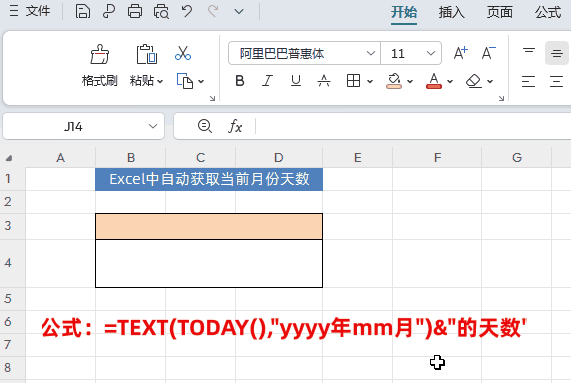This screenshot has height=383, width=571.
Task: Click into the formula bar input
Action: (x=413, y=126)
